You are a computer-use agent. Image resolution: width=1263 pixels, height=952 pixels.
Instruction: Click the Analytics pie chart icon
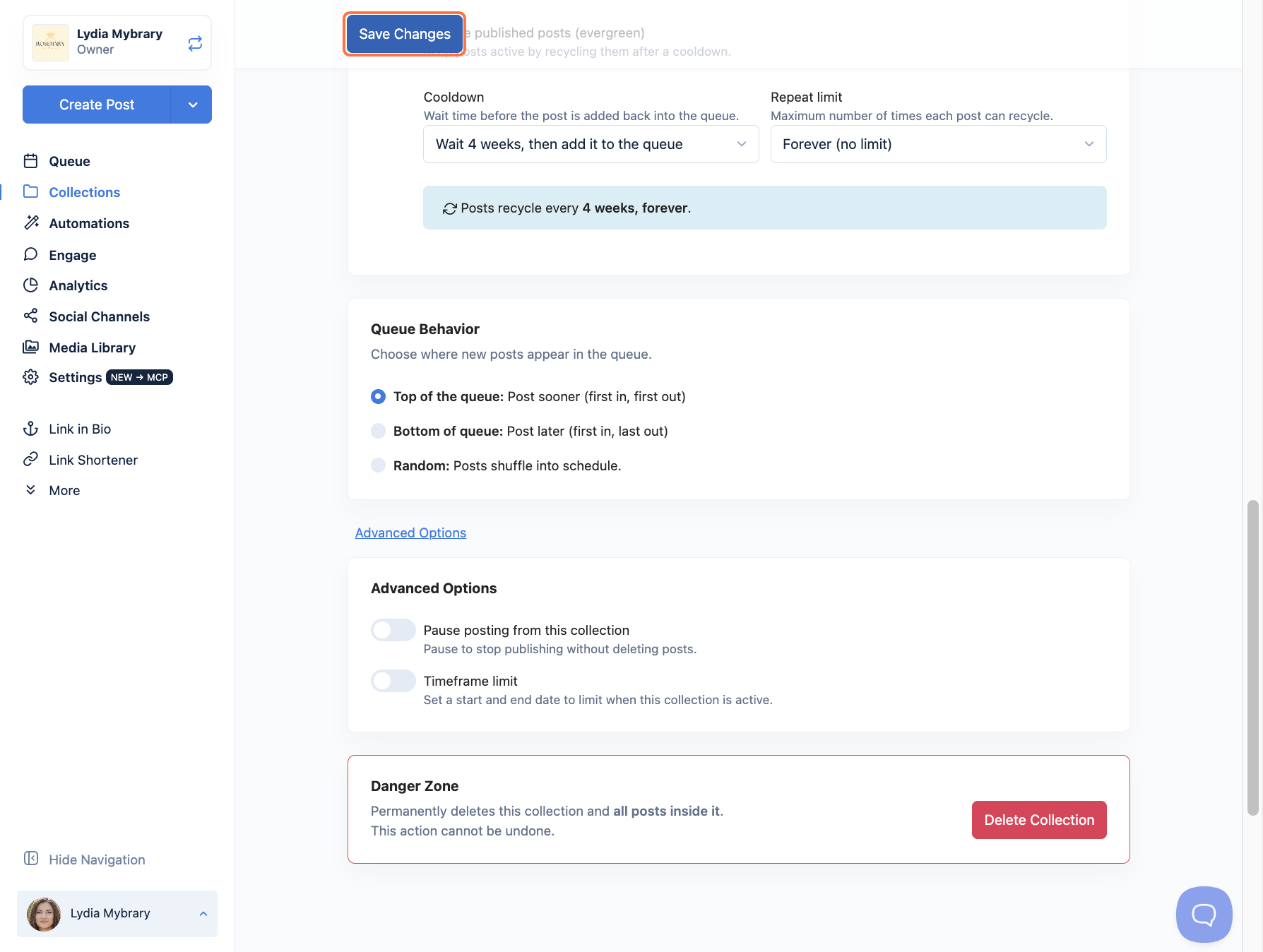(x=30, y=285)
